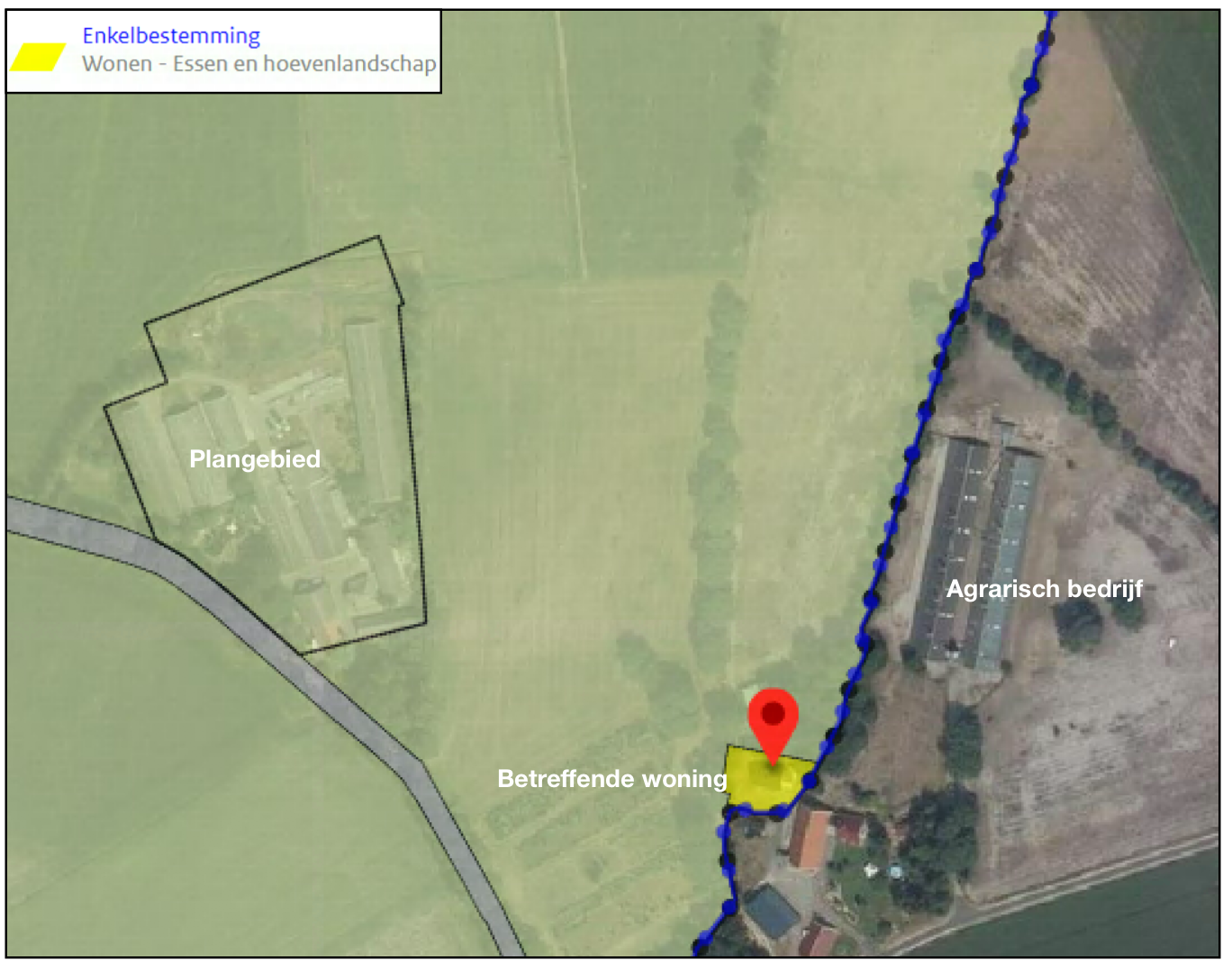1232x969 pixels.
Task: Select the Agrarisch bedrijf label
Action: coord(1045,589)
